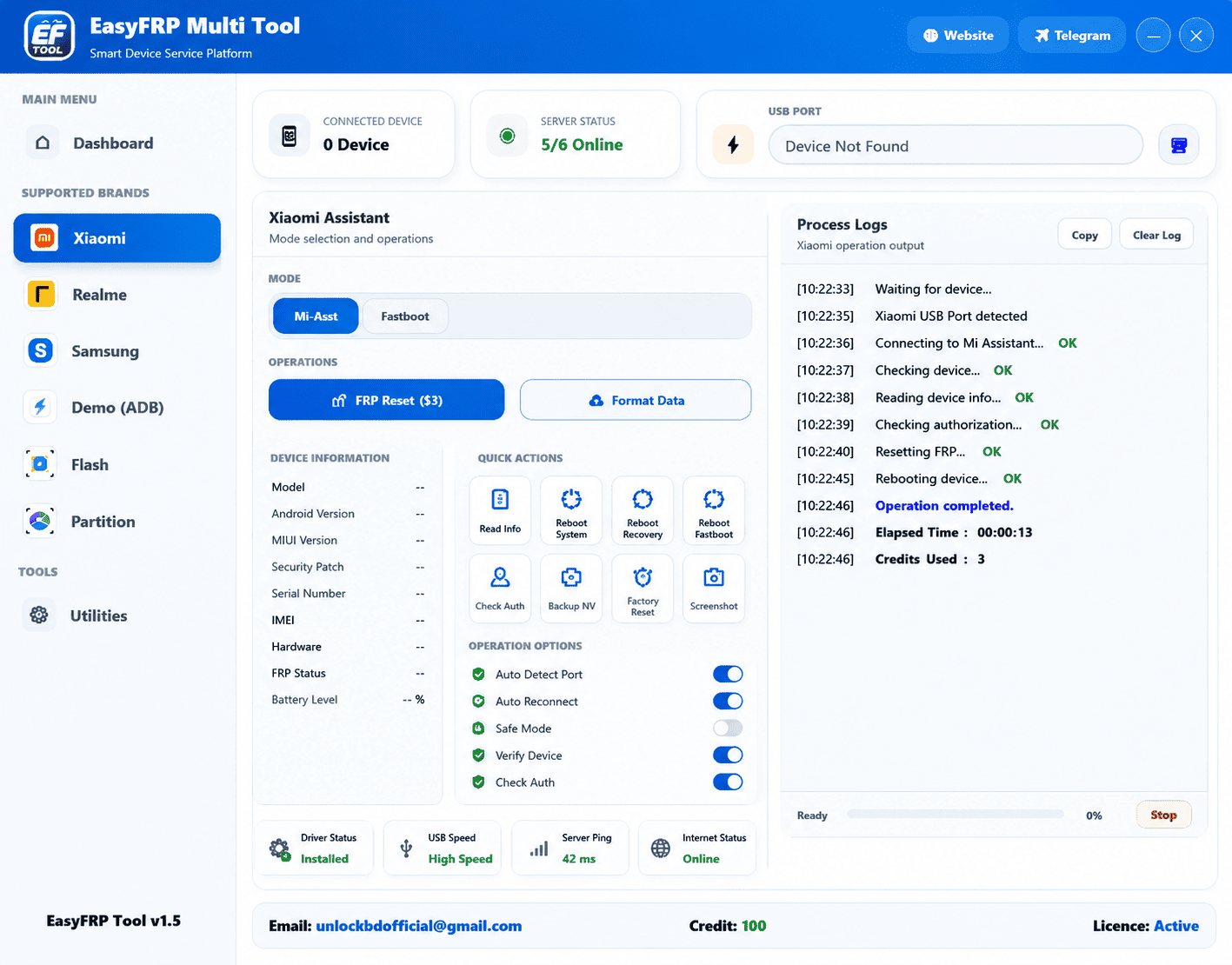
Task: Copy the process logs
Action: pos(1084,235)
